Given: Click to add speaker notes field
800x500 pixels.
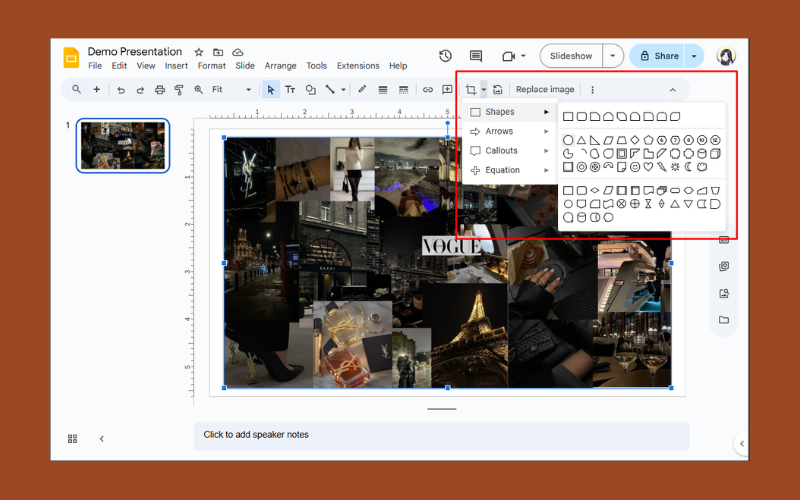Looking at the screenshot, I should (441, 436).
